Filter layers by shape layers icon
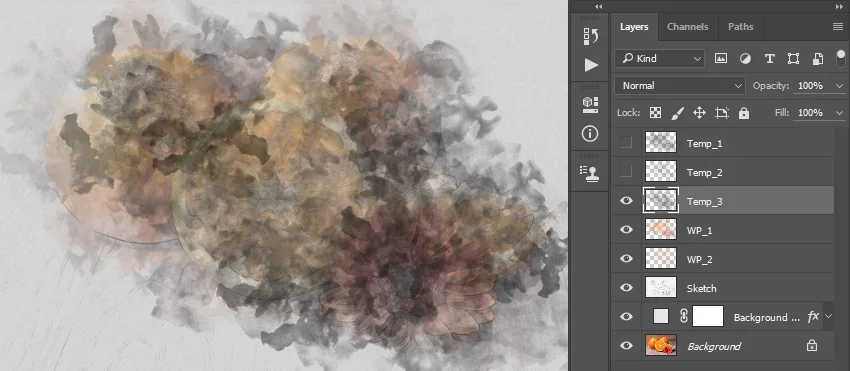The height and width of the screenshot is (371, 850). (793, 59)
